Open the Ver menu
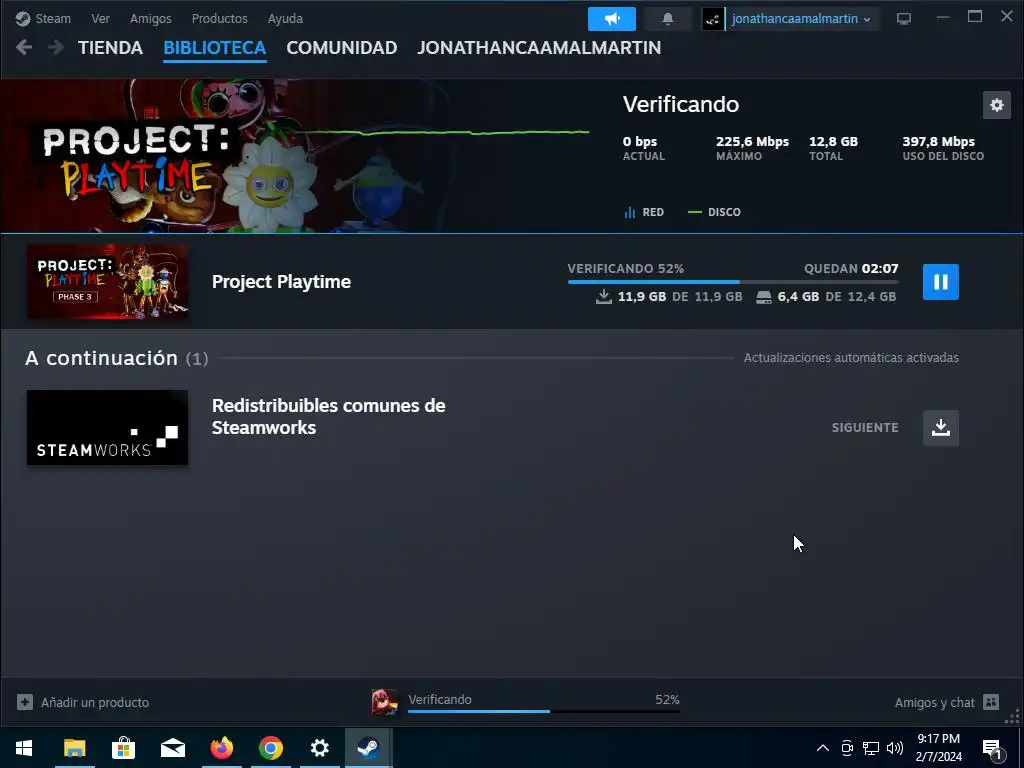 [100, 18]
